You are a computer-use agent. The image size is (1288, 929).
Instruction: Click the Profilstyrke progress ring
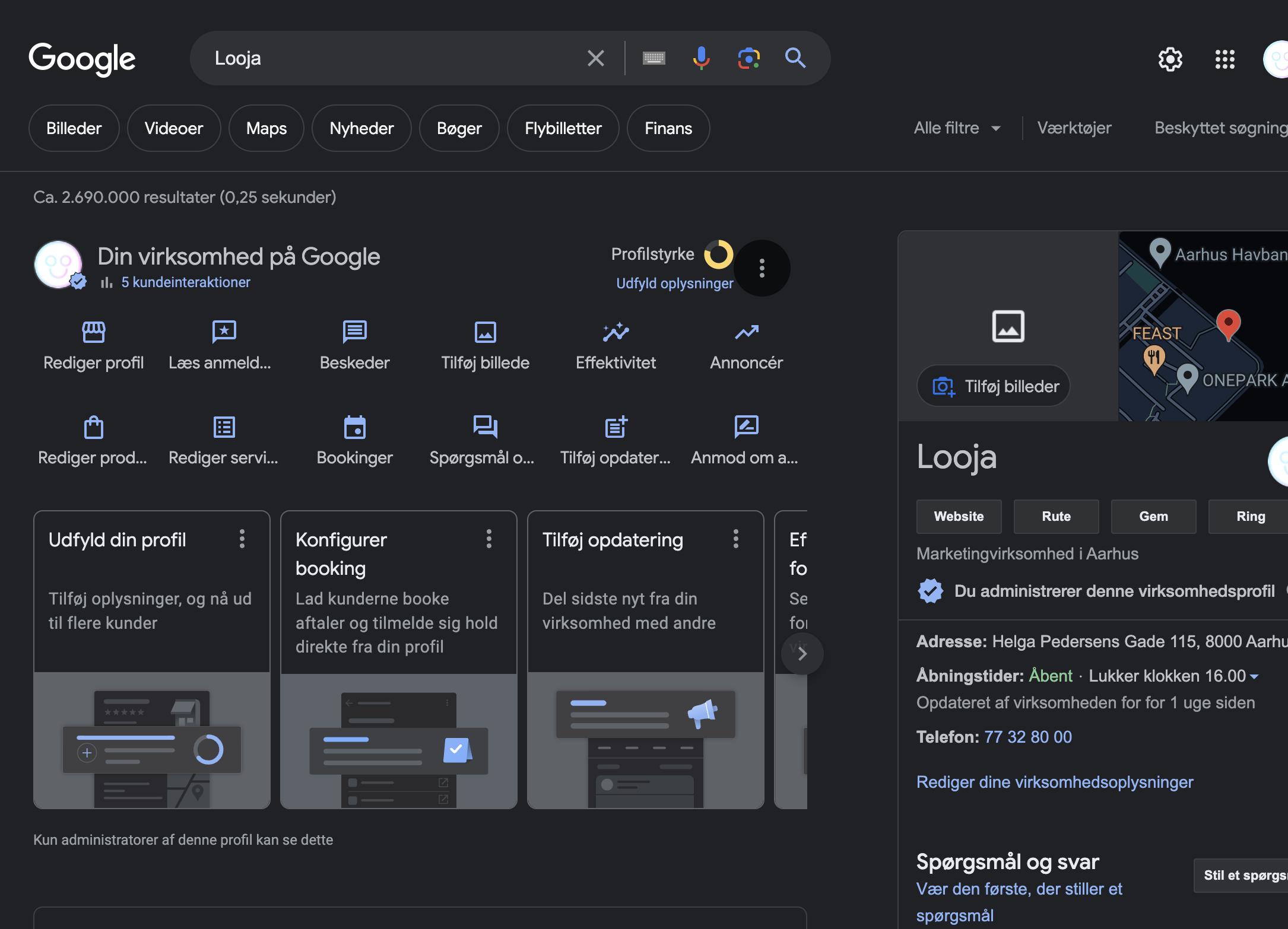(719, 254)
